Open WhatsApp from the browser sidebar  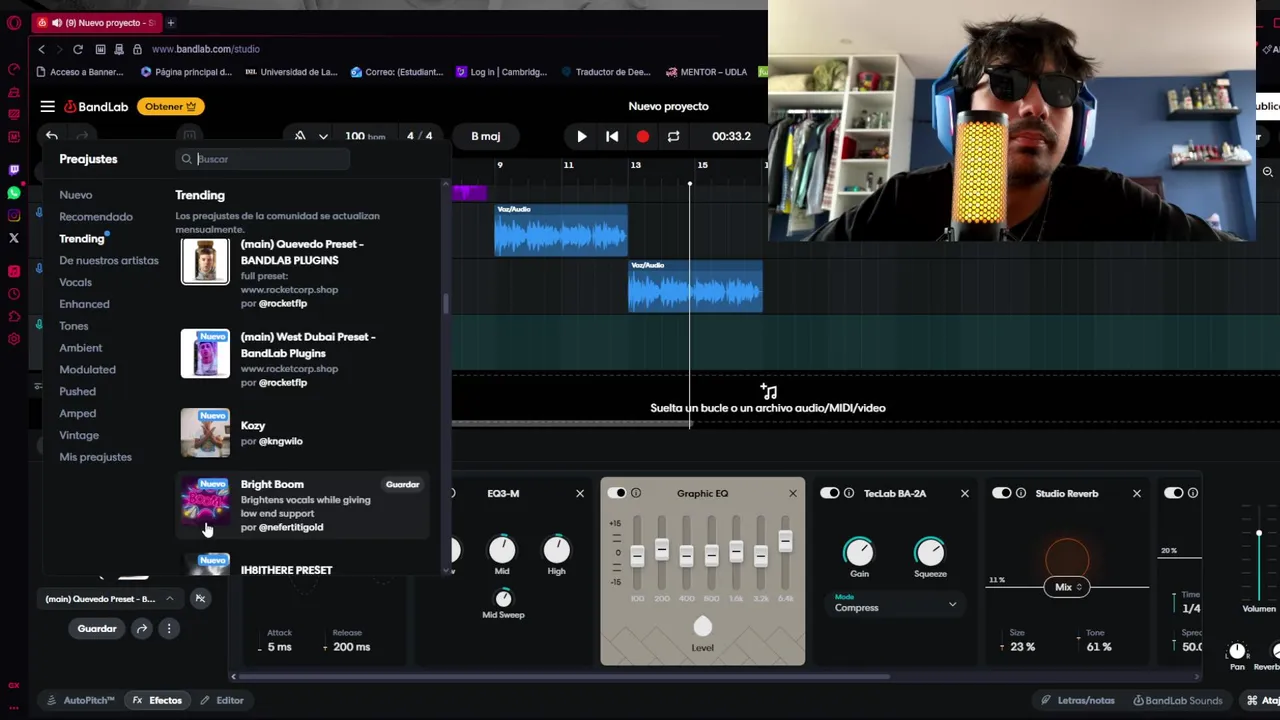(13, 192)
